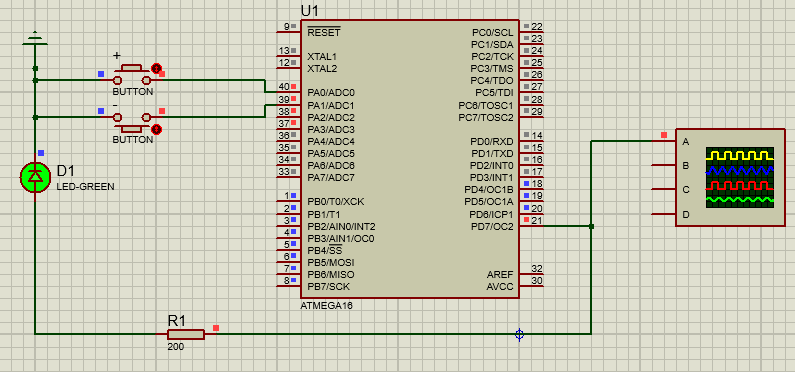The image size is (795, 372).
Task: Click the D1 reference label
Action: click(65, 170)
